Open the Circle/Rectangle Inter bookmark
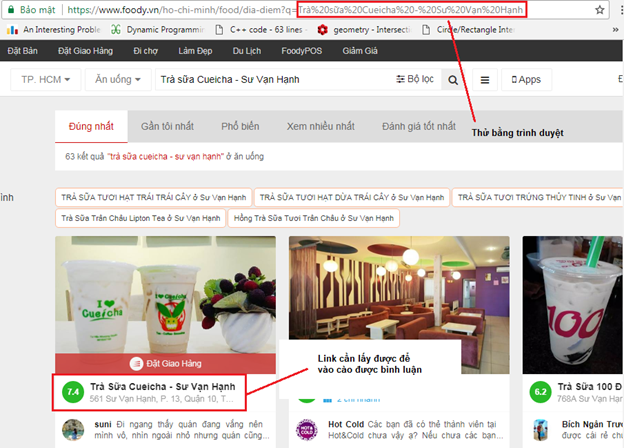This screenshot has width=624, height=448. click(x=468, y=29)
